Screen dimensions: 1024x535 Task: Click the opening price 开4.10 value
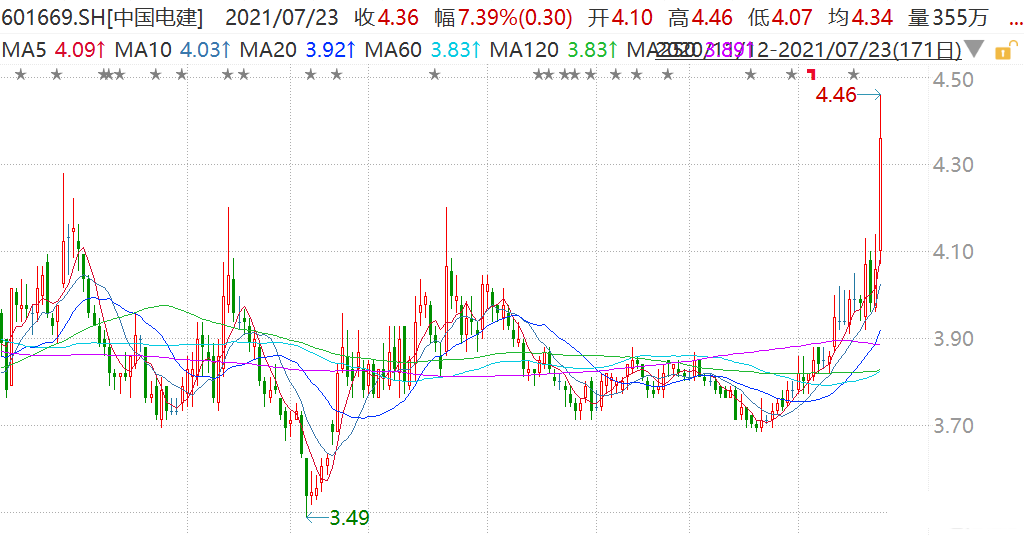620,18
